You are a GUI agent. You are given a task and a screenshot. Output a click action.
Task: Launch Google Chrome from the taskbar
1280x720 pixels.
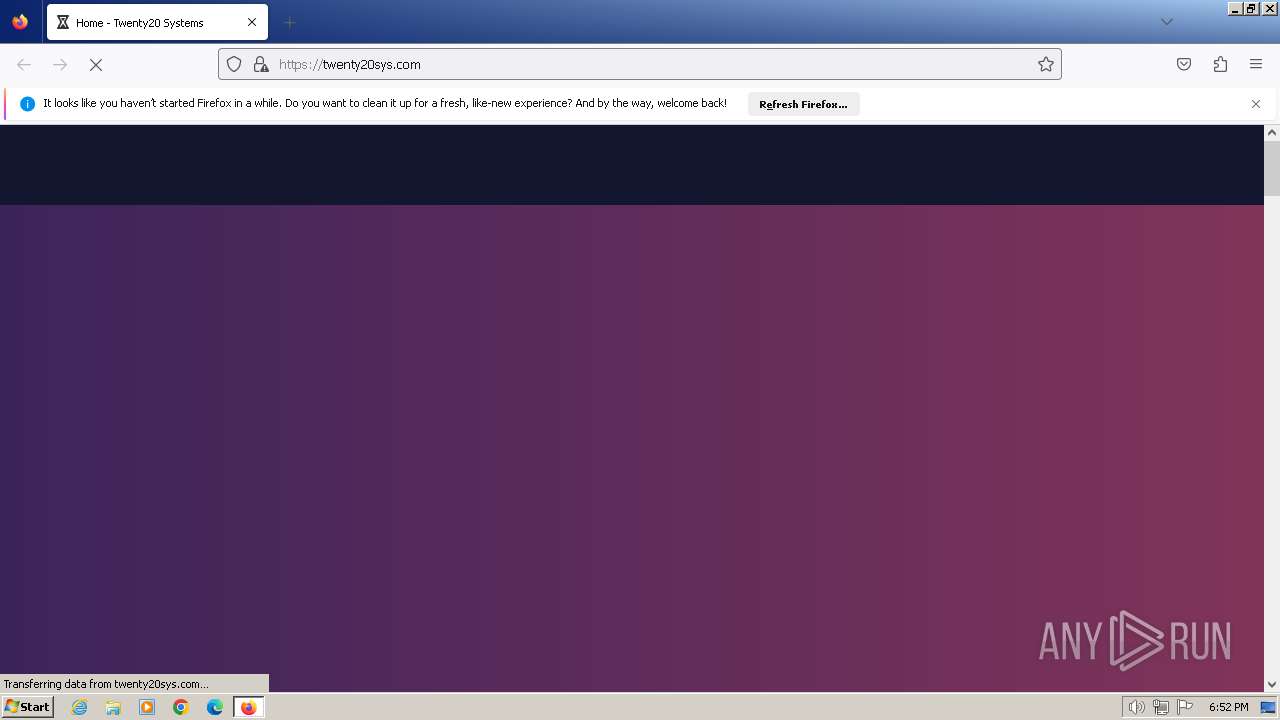(181, 707)
